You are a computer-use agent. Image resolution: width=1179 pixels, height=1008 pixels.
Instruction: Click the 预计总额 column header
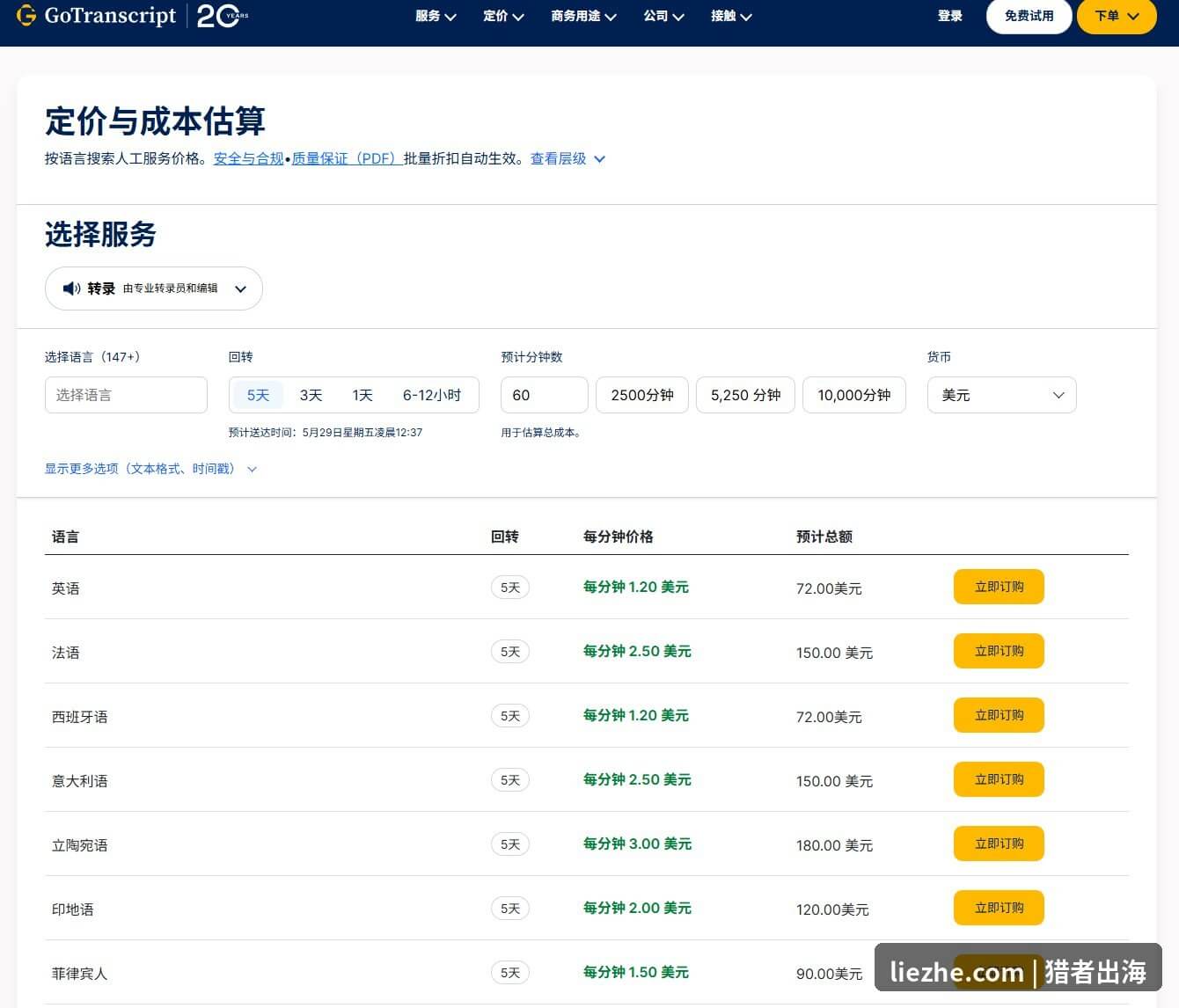coord(824,537)
